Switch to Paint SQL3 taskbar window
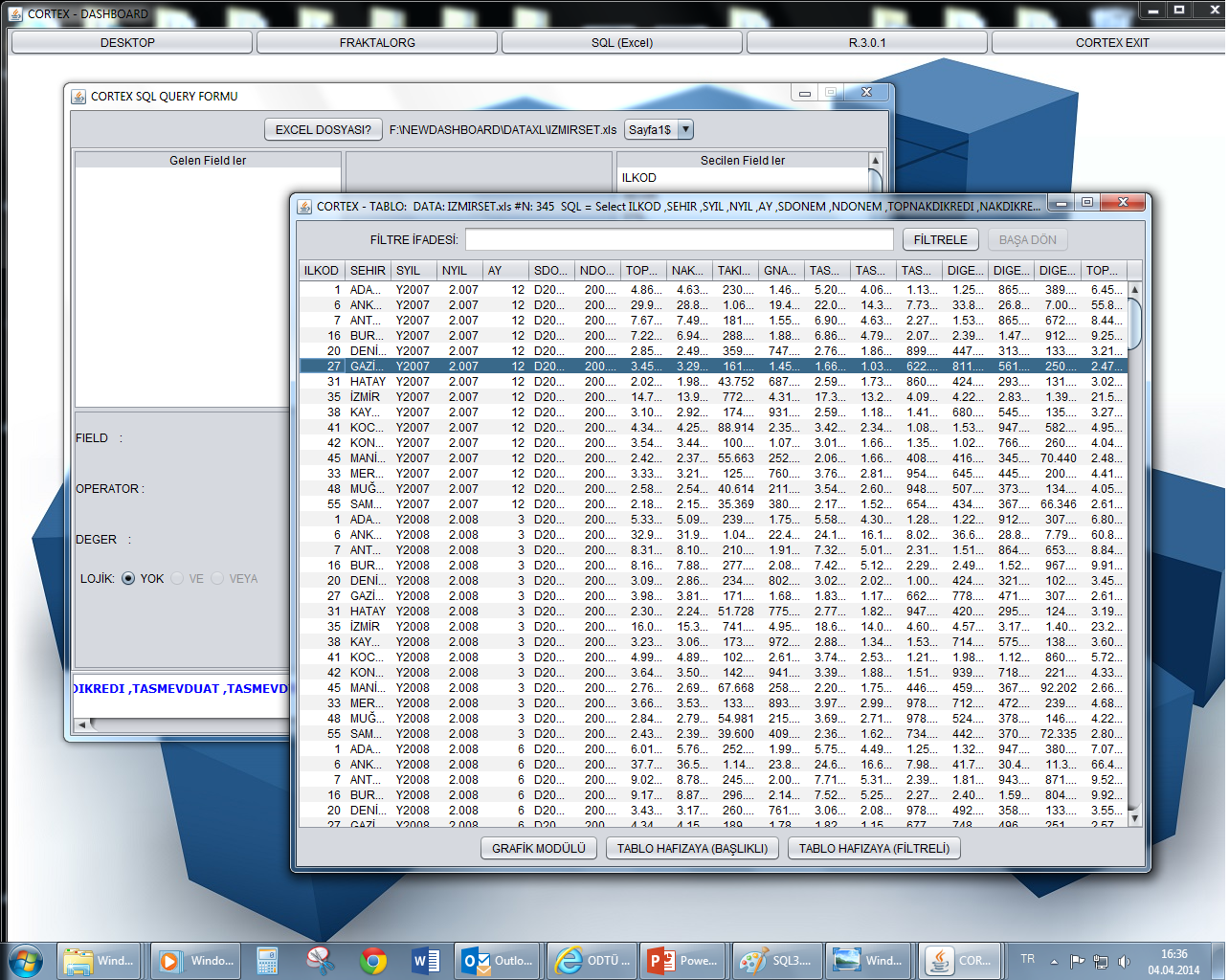This screenshot has height=980, width=1229. (776, 961)
